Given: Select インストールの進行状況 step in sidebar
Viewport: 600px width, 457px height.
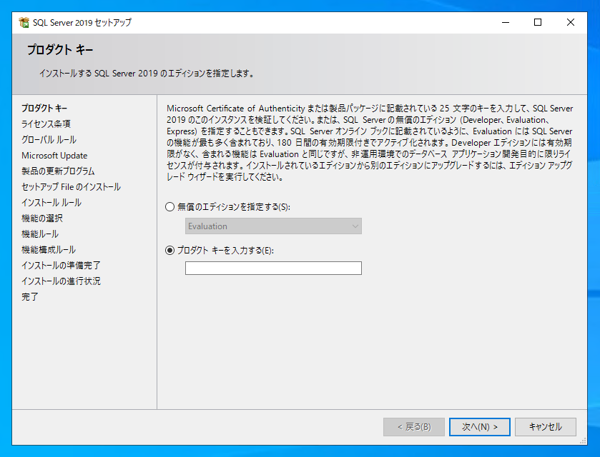Looking at the screenshot, I should 61,281.
